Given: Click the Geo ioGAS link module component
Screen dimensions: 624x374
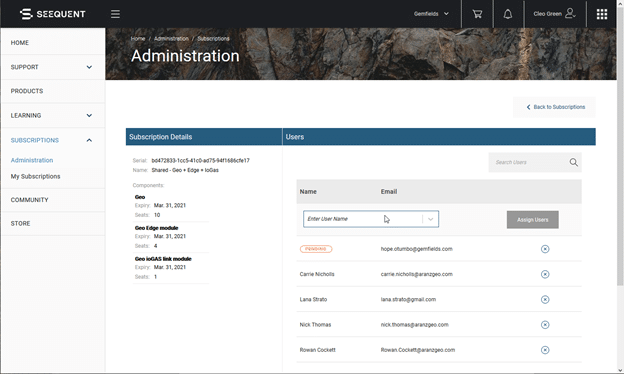Looking at the screenshot, I should coord(163,259).
